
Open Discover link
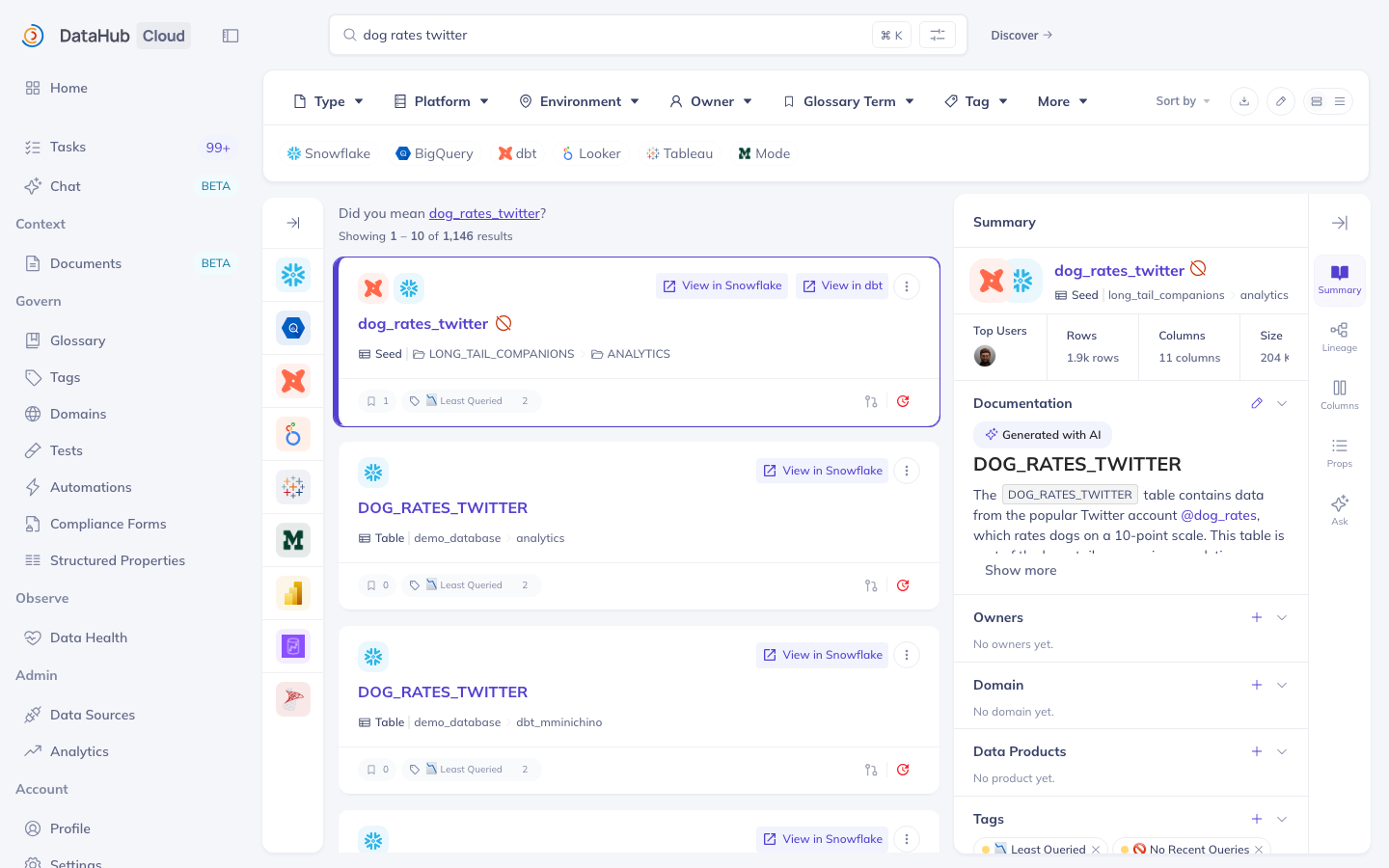tap(1021, 36)
